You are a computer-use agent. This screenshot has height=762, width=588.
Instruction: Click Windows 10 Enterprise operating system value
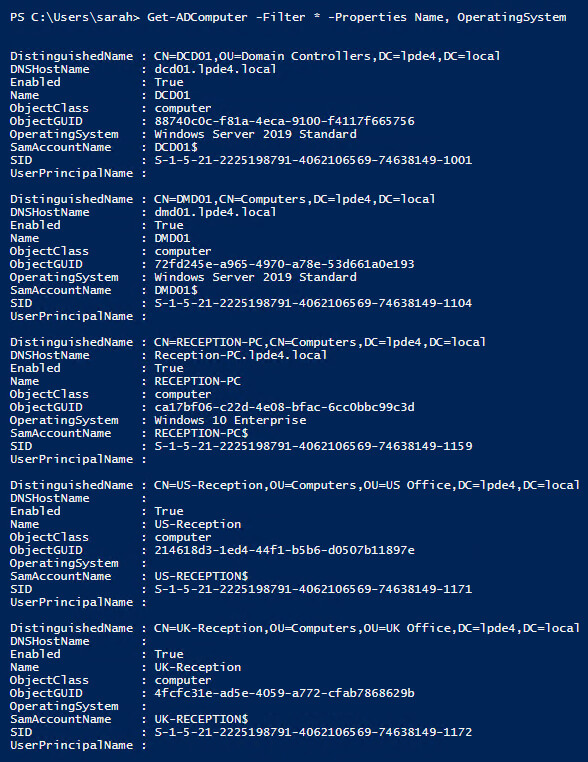point(230,420)
